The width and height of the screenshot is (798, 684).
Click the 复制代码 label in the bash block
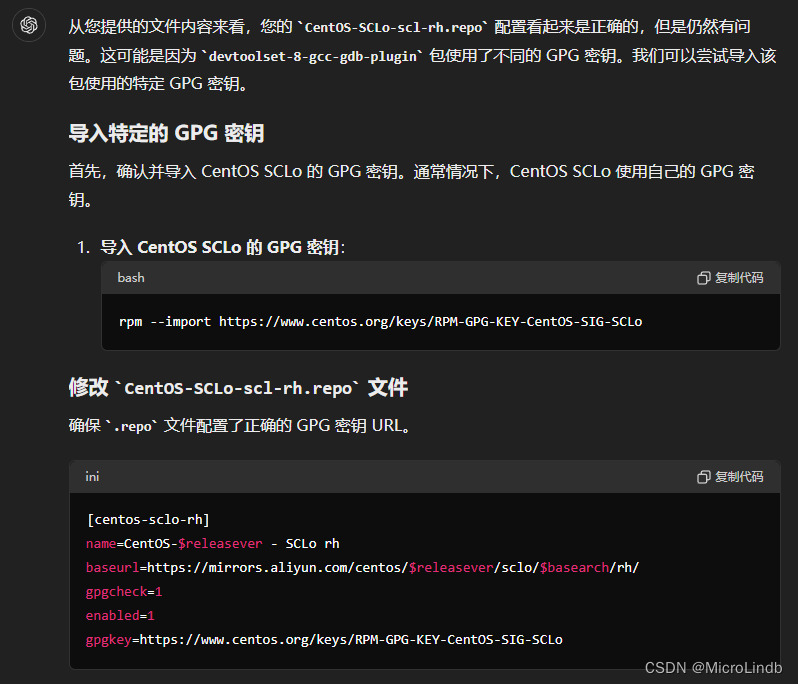pos(739,278)
